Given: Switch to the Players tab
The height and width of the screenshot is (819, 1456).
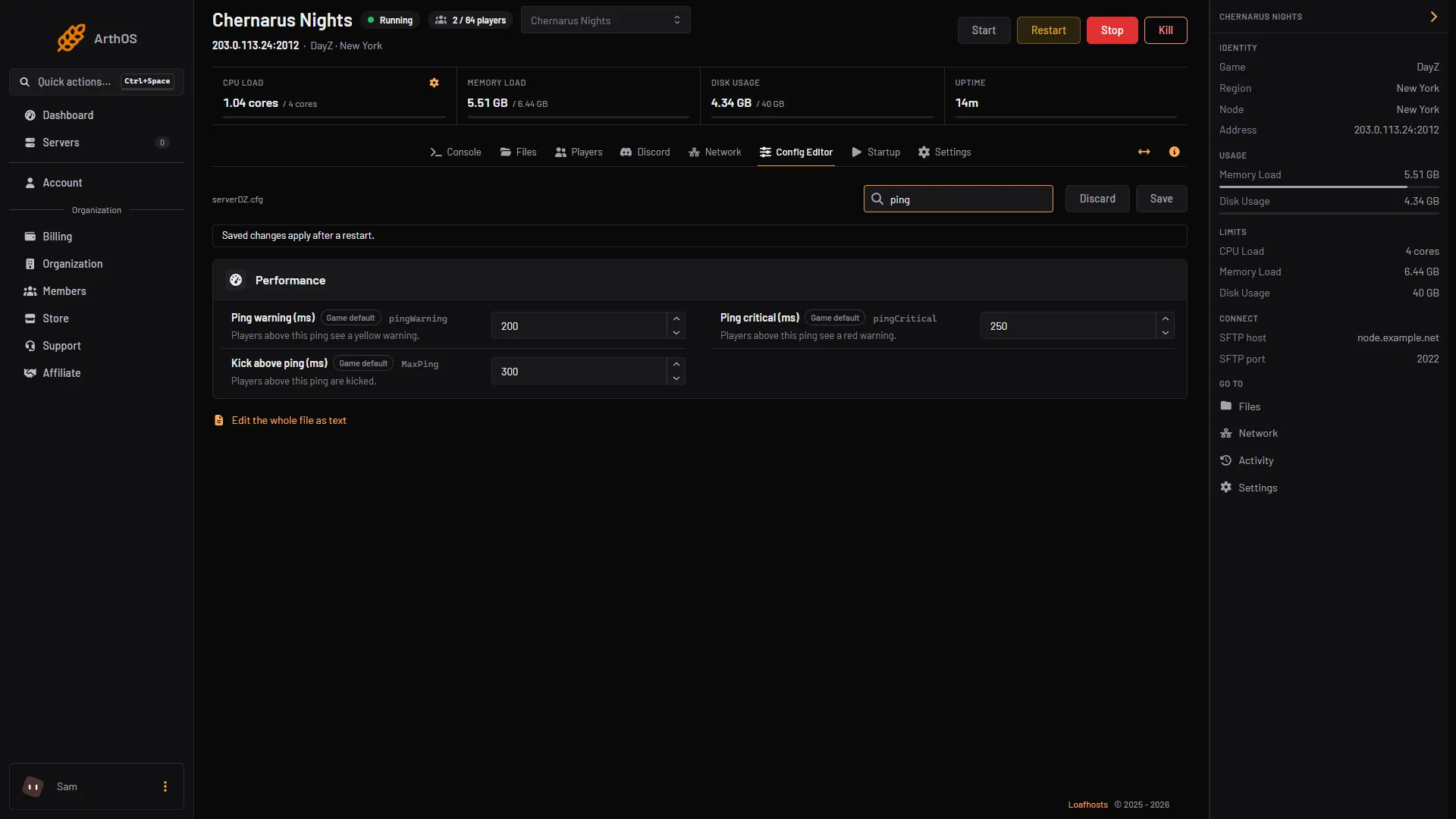Looking at the screenshot, I should coord(579,152).
